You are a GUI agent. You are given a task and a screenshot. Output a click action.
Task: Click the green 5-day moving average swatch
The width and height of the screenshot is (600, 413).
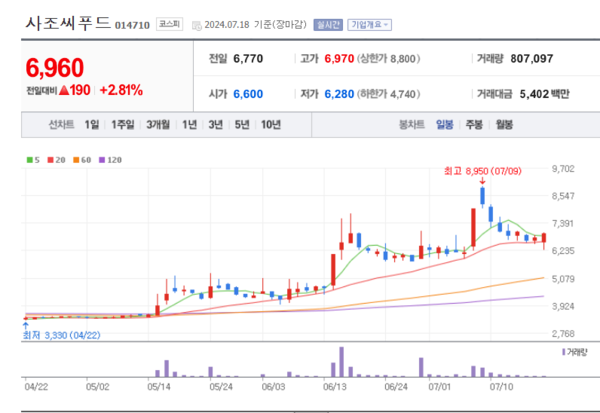click(x=29, y=160)
